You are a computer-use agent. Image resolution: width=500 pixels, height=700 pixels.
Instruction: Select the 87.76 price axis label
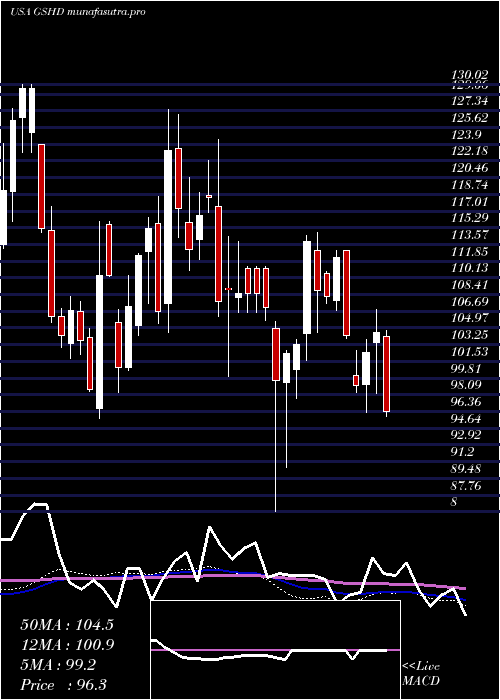(467, 485)
